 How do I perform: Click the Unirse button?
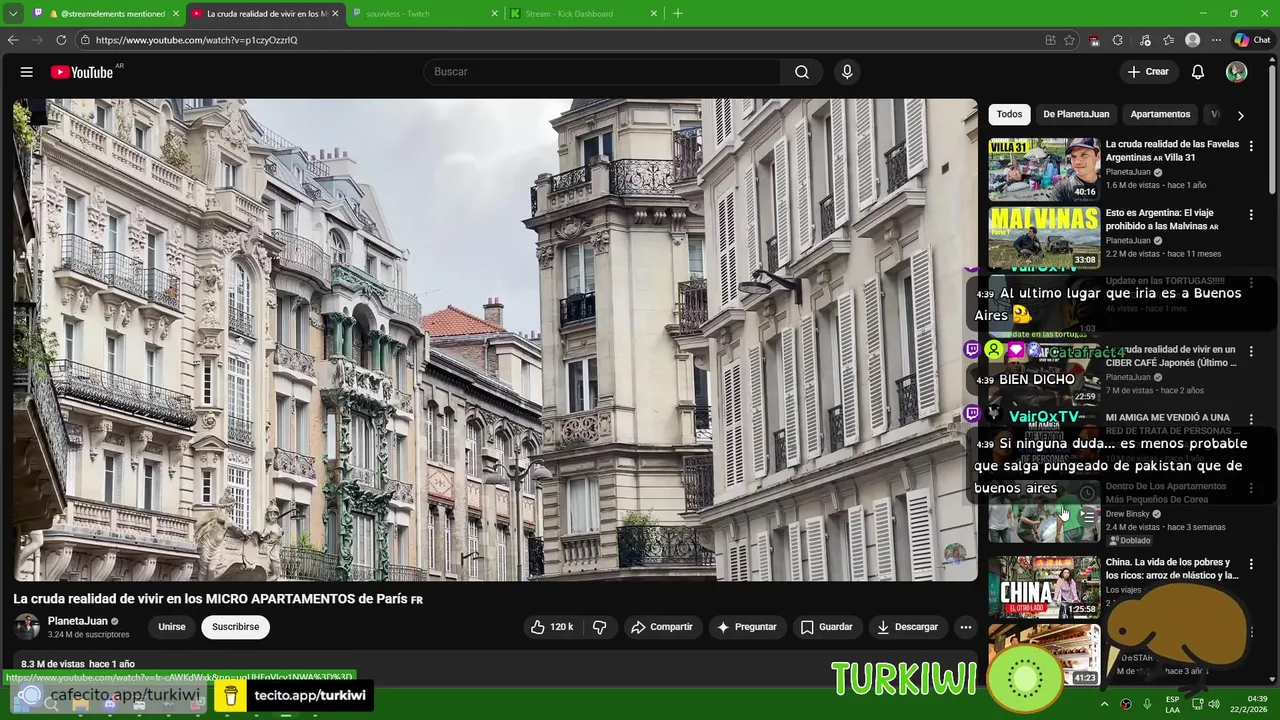tap(172, 627)
